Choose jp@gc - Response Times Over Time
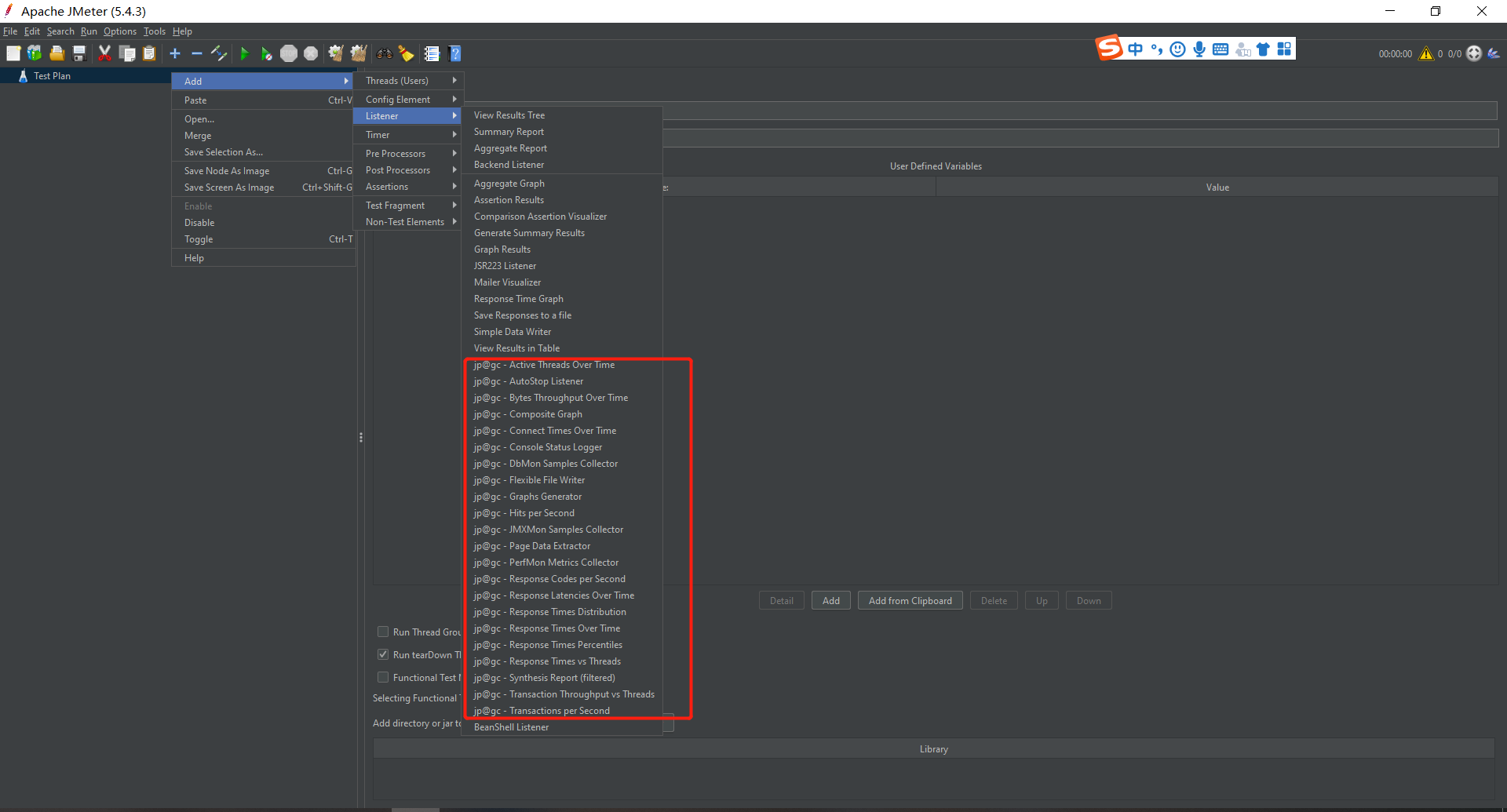 [562, 628]
